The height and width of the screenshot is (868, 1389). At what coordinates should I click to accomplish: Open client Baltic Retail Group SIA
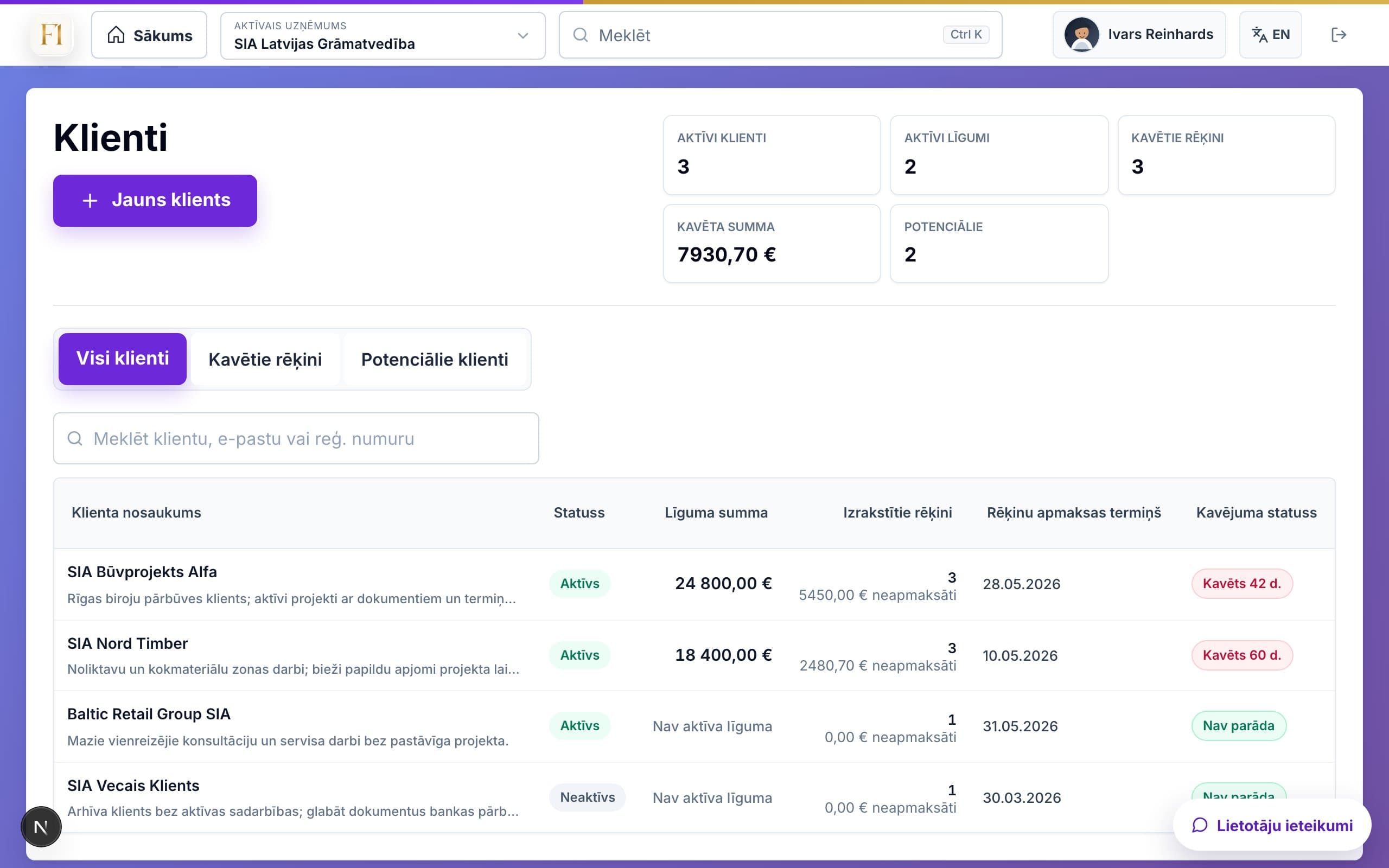149,714
